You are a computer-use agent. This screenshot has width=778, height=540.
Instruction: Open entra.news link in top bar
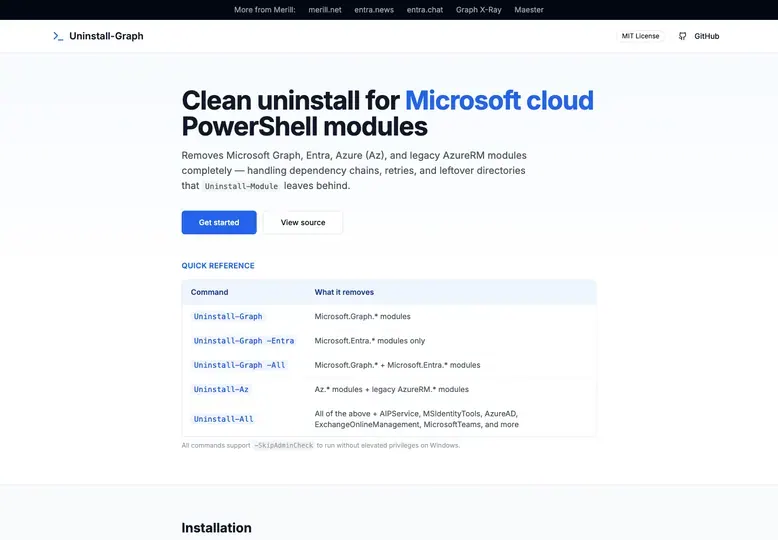[x=374, y=9]
